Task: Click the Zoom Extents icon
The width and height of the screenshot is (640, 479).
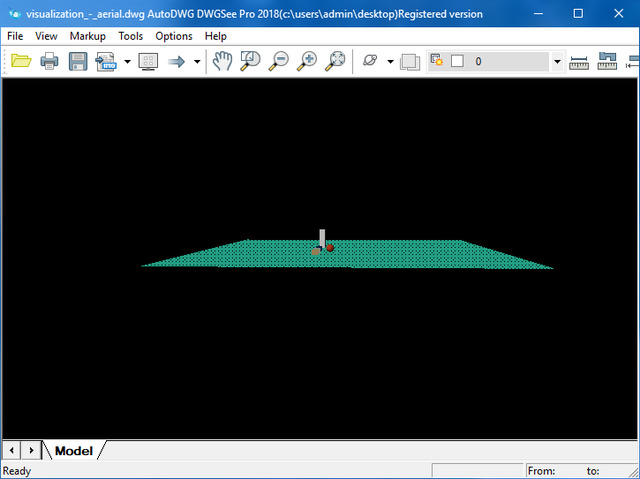Action: point(337,61)
